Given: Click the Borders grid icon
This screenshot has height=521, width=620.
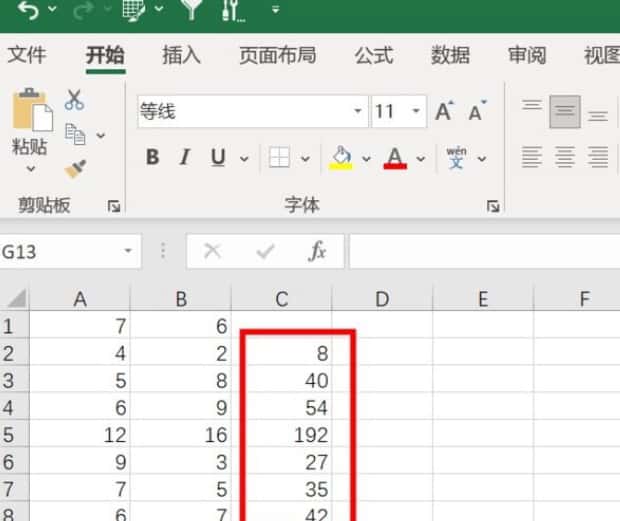Looking at the screenshot, I should (x=279, y=158).
